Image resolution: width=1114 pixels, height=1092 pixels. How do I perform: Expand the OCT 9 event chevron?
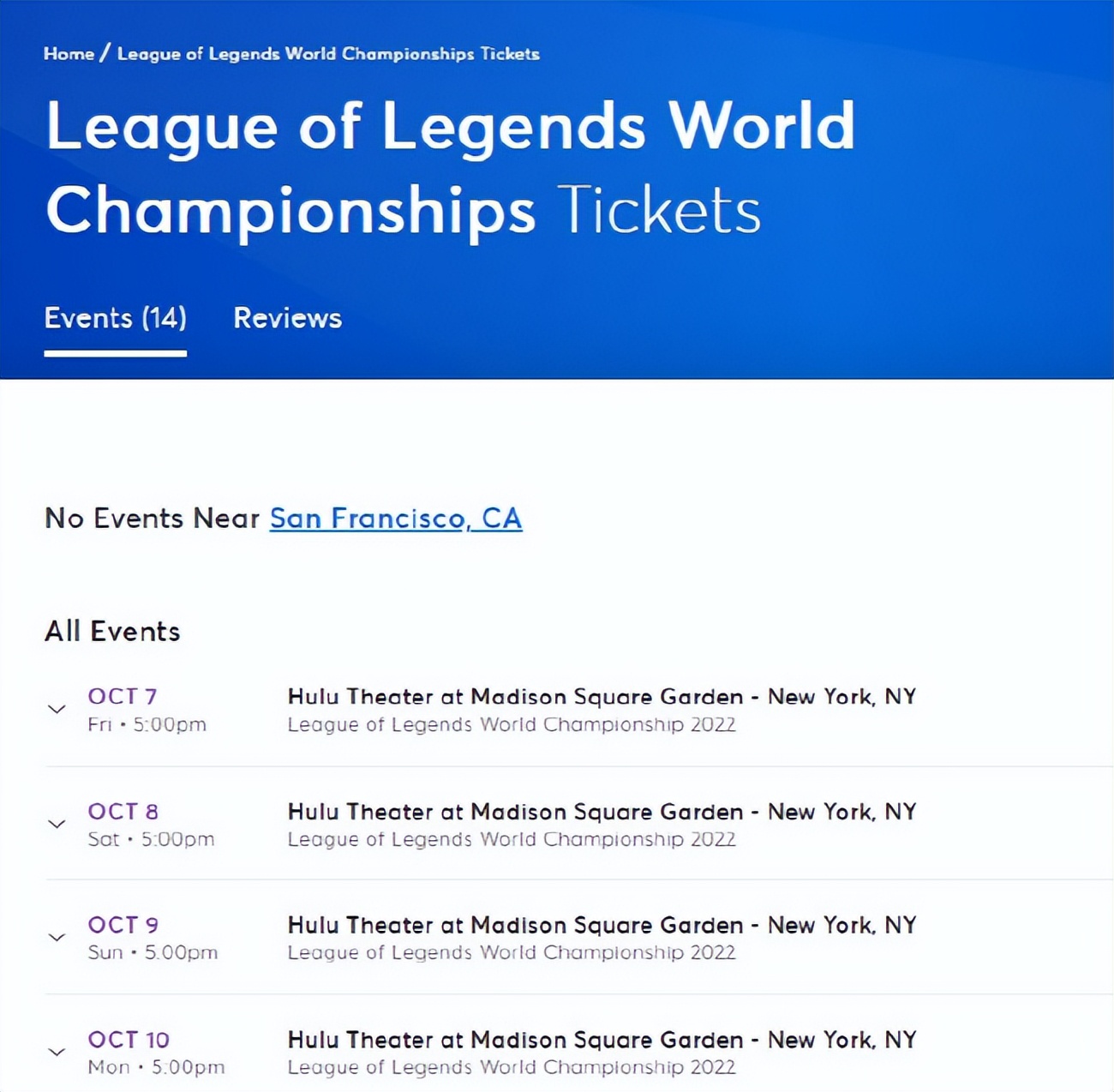[x=57, y=937]
